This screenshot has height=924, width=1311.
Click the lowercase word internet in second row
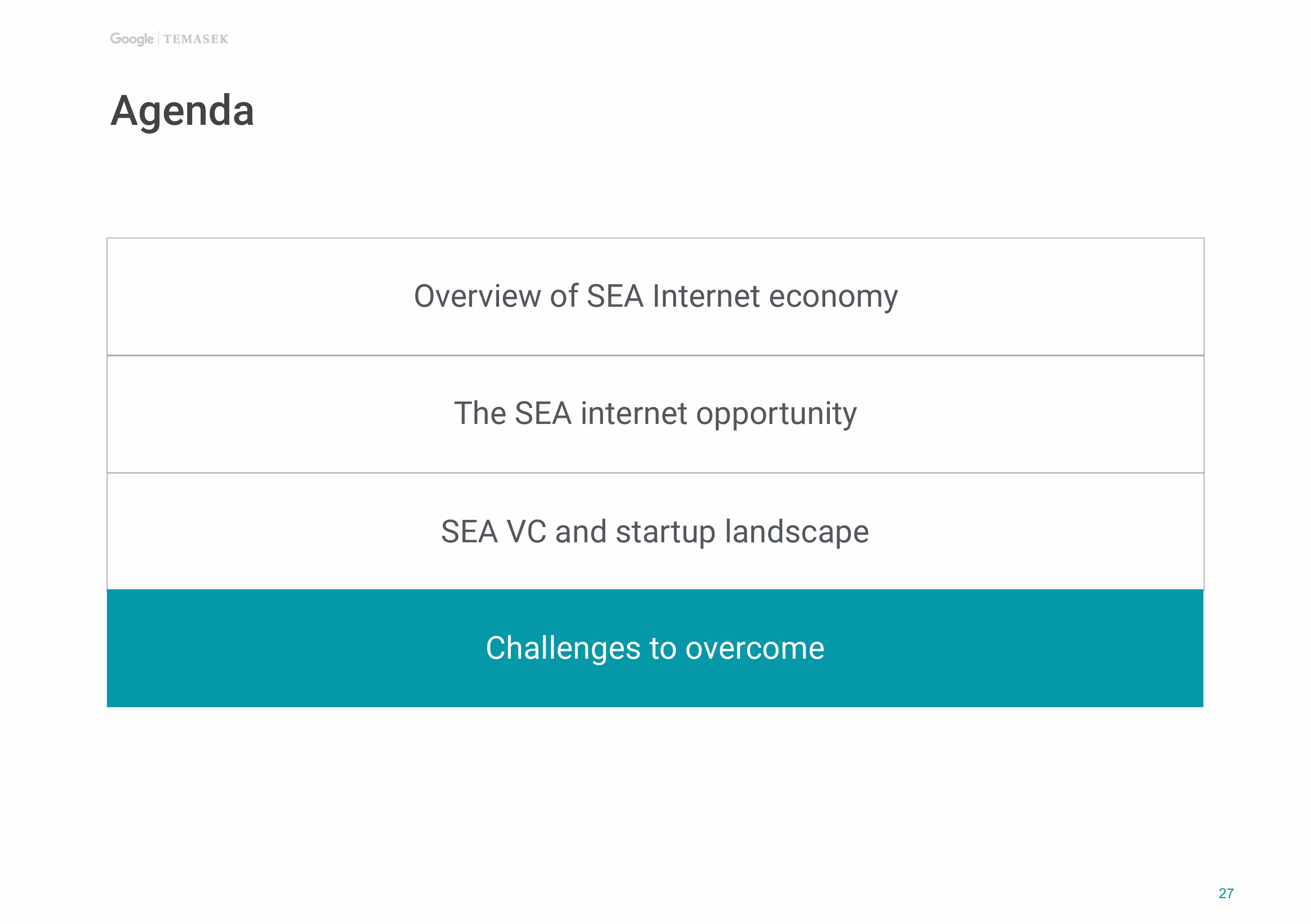634,413
